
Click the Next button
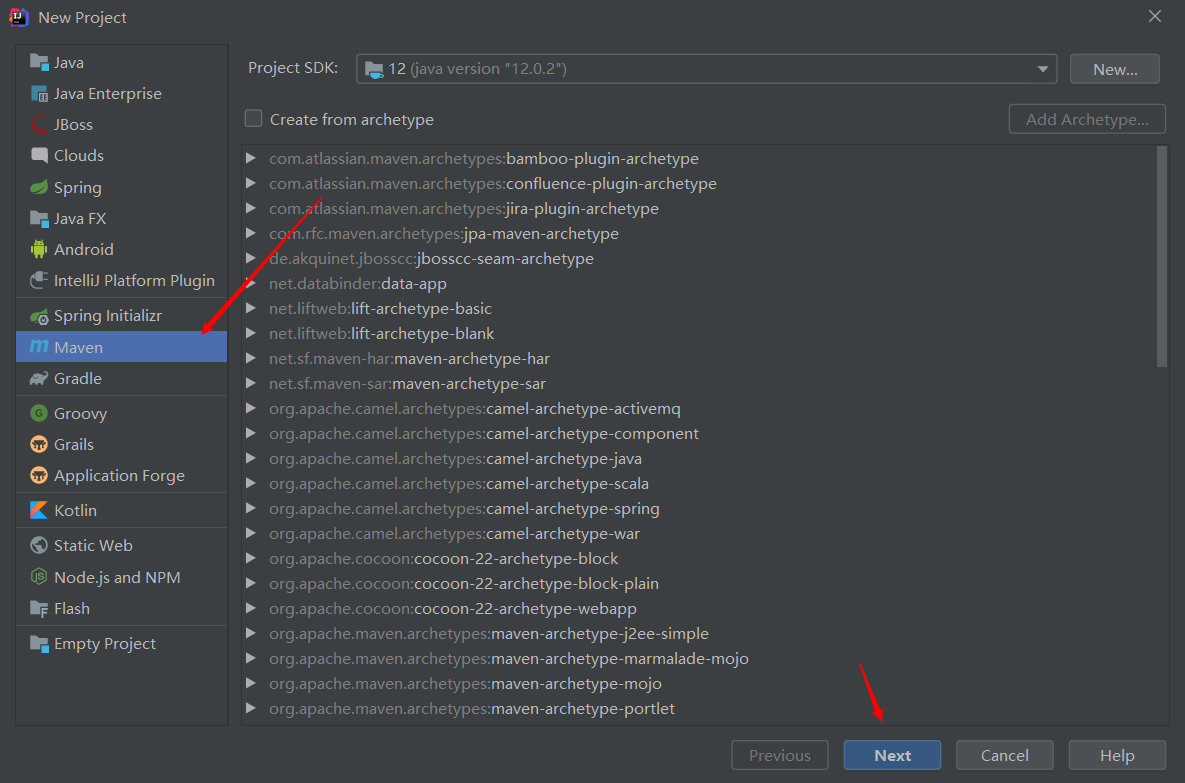[x=892, y=755]
